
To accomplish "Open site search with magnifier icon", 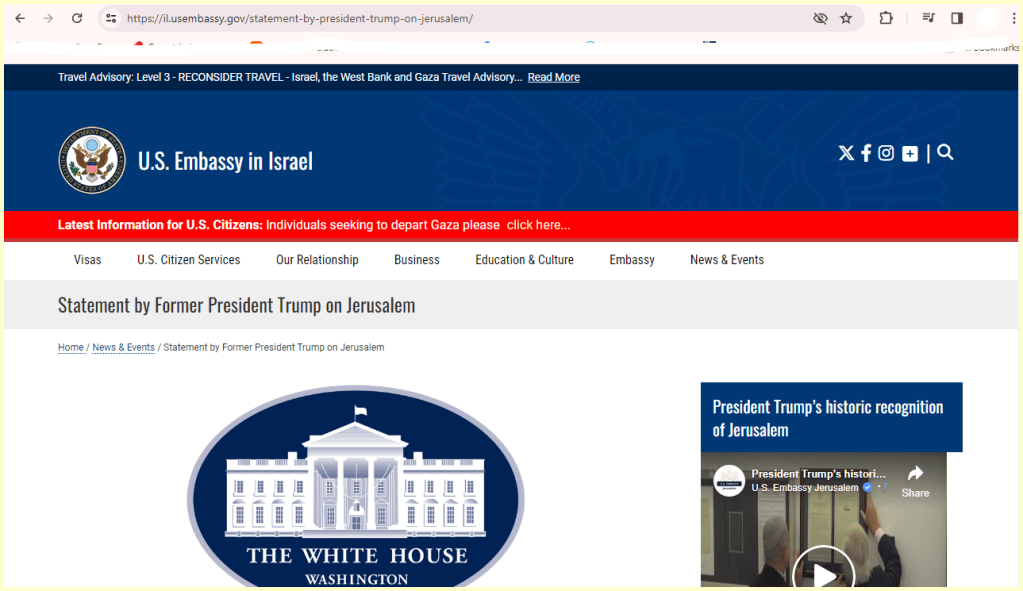I will [945, 152].
